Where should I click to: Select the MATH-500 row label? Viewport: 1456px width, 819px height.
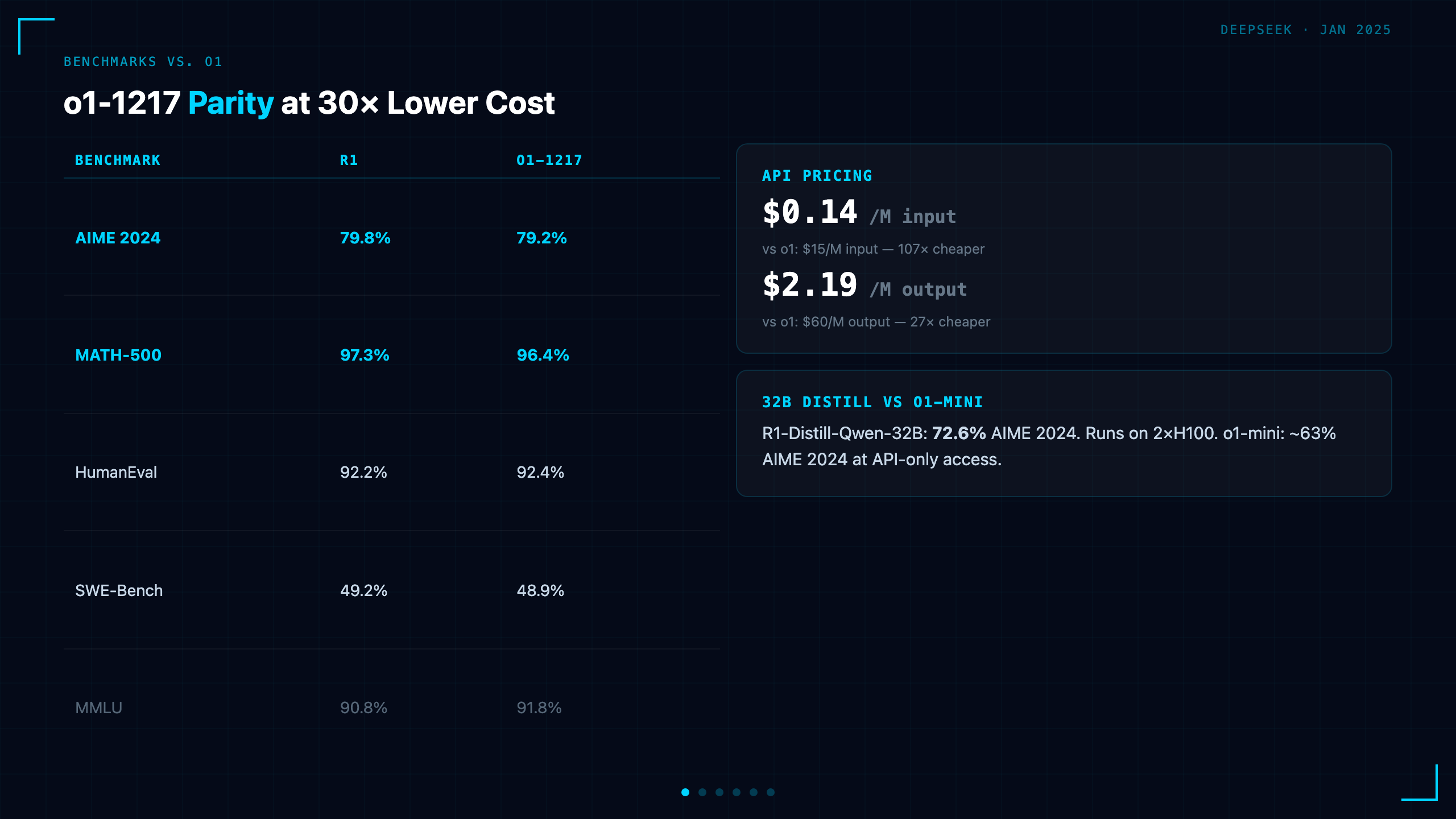118,355
